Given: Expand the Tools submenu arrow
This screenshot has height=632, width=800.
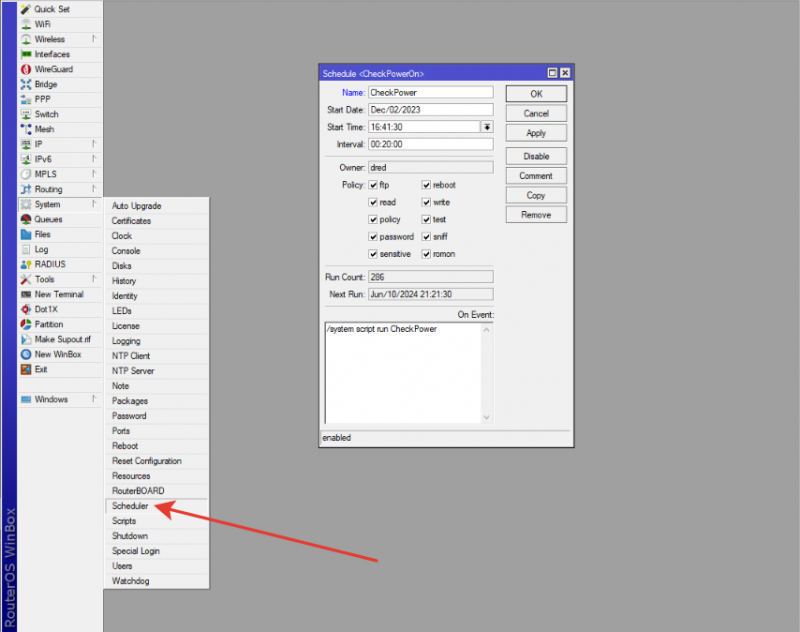Looking at the screenshot, I should [94, 279].
